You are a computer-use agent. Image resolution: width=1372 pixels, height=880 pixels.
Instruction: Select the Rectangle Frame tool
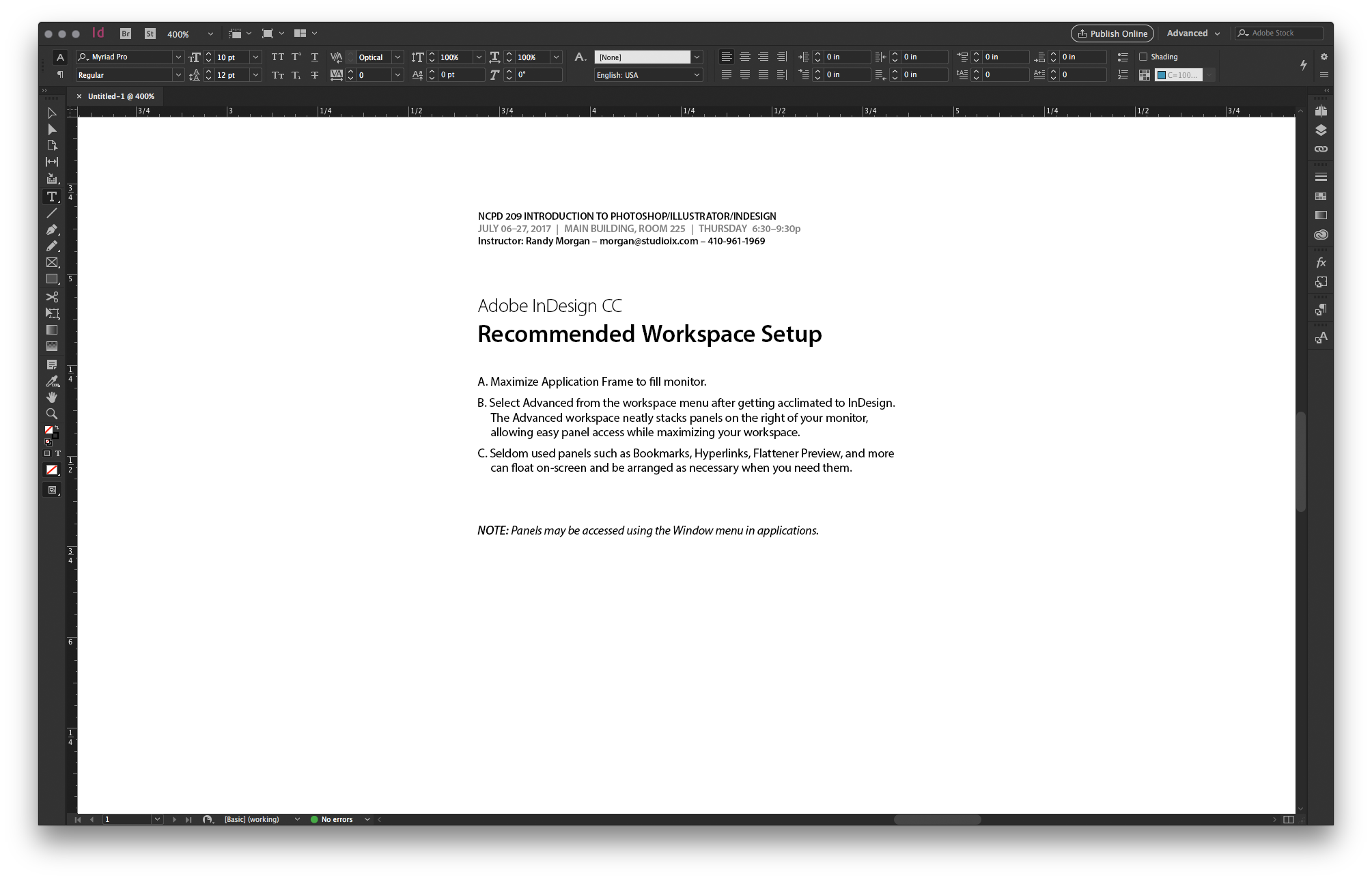[52, 262]
